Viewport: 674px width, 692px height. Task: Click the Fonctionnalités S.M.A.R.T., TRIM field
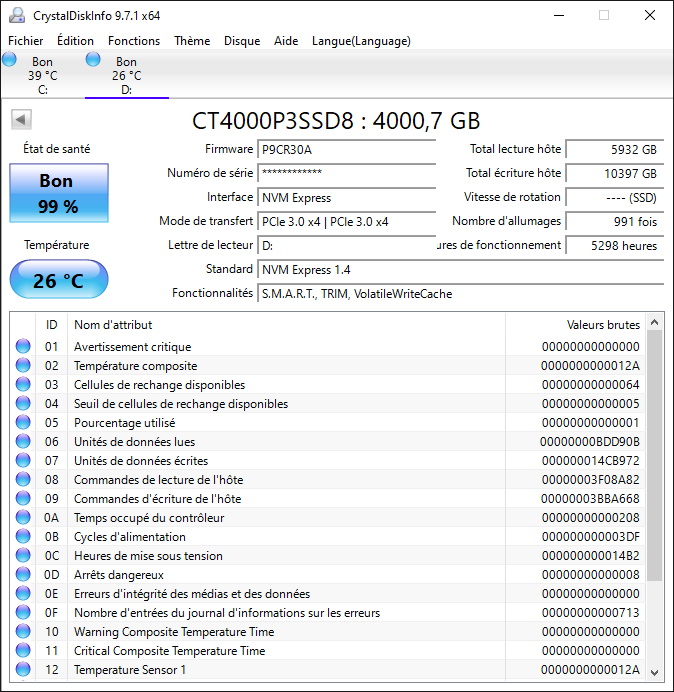pyautogui.click(x=461, y=293)
